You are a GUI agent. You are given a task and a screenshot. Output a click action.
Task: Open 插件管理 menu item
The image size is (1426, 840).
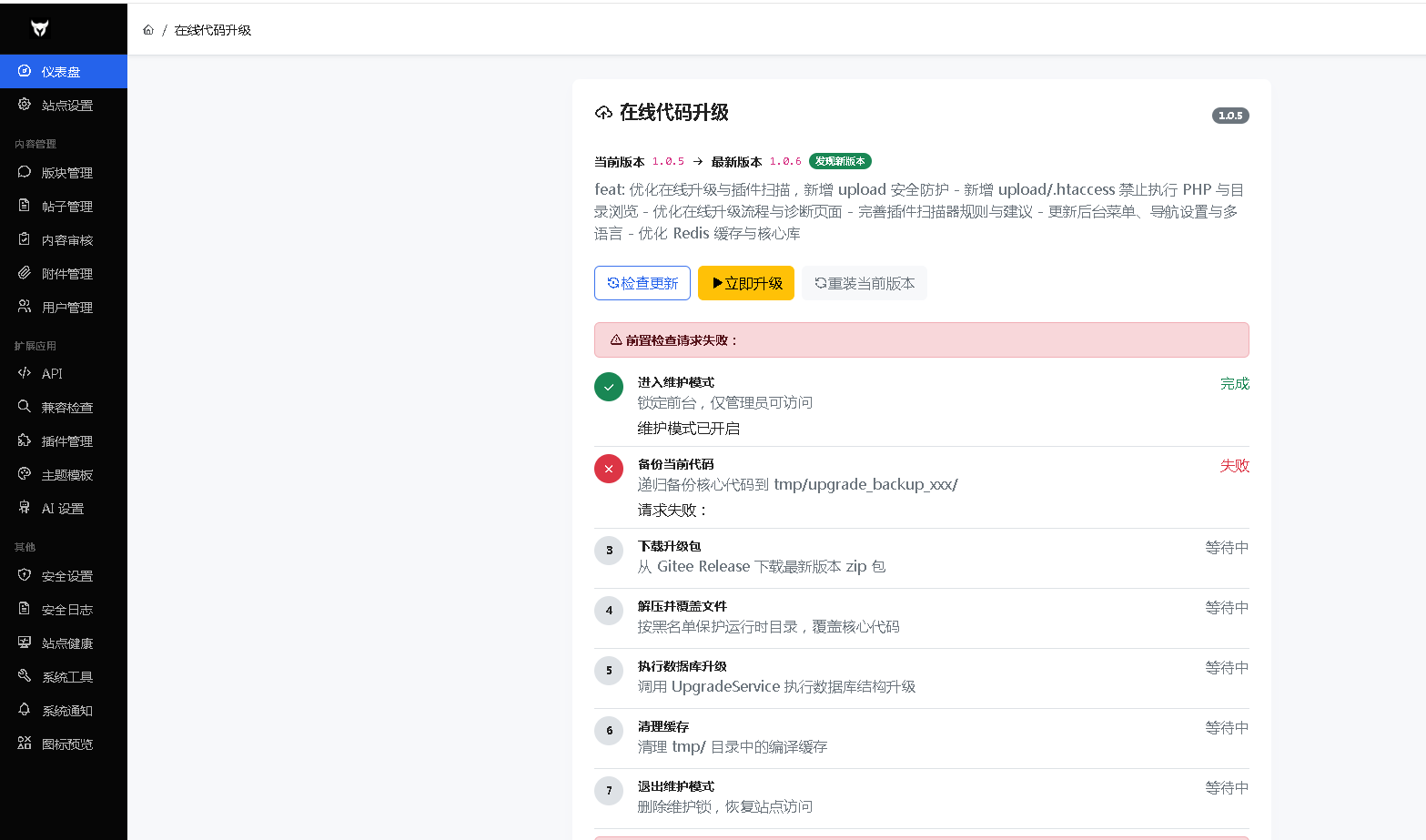click(x=64, y=440)
